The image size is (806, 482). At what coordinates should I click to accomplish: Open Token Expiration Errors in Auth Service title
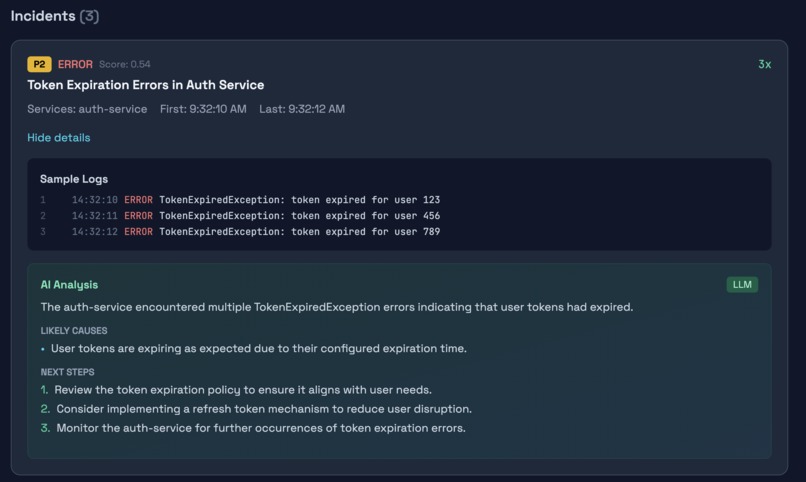[145, 85]
